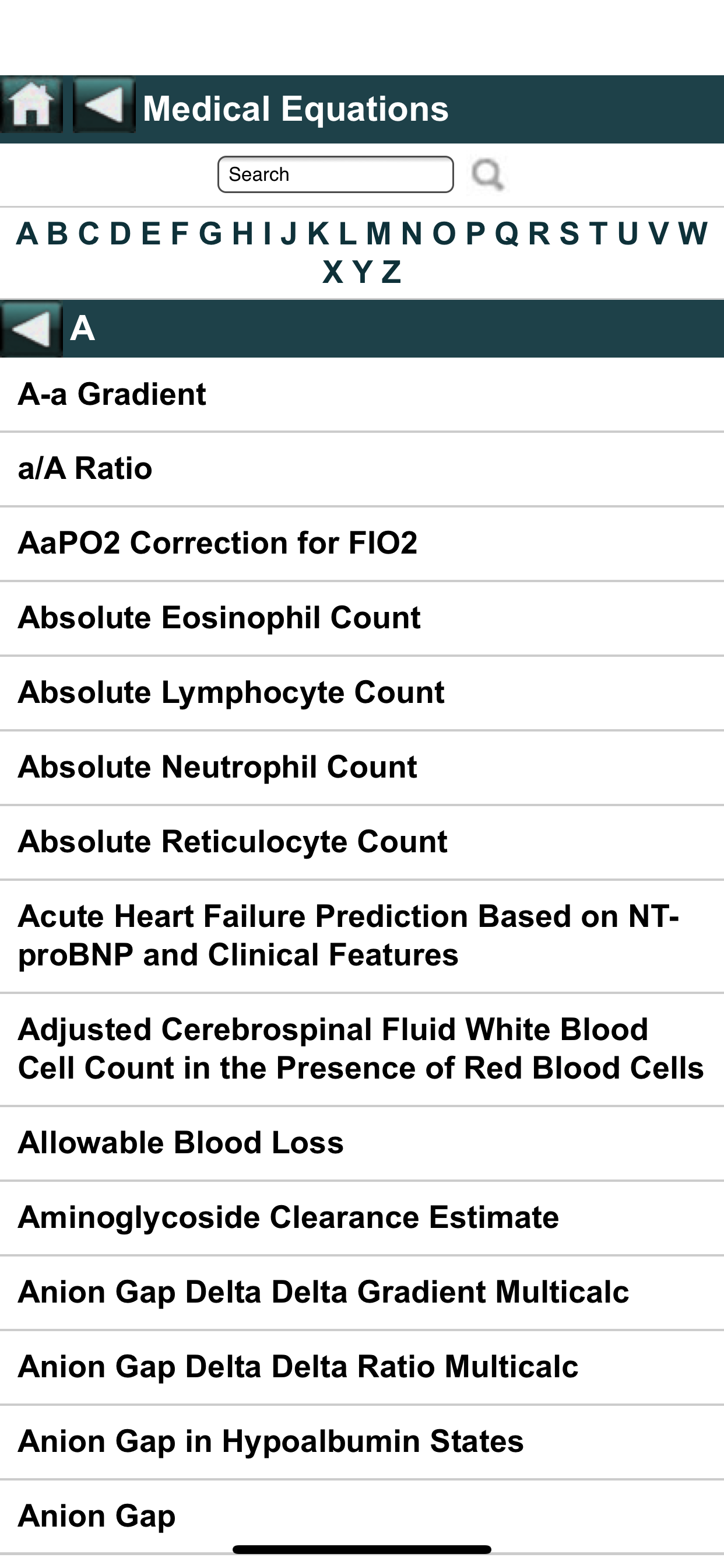
Task: Open Absolute Reticulocyte Count
Action: pos(362,842)
